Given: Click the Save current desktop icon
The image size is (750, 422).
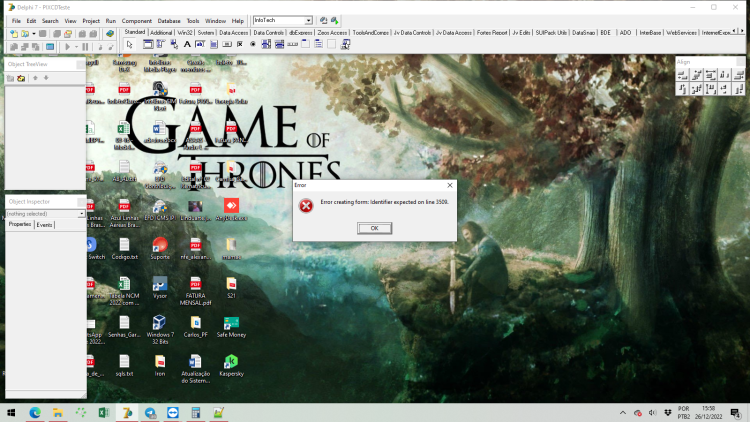Looking at the screenshot, I should pos(323,21).
